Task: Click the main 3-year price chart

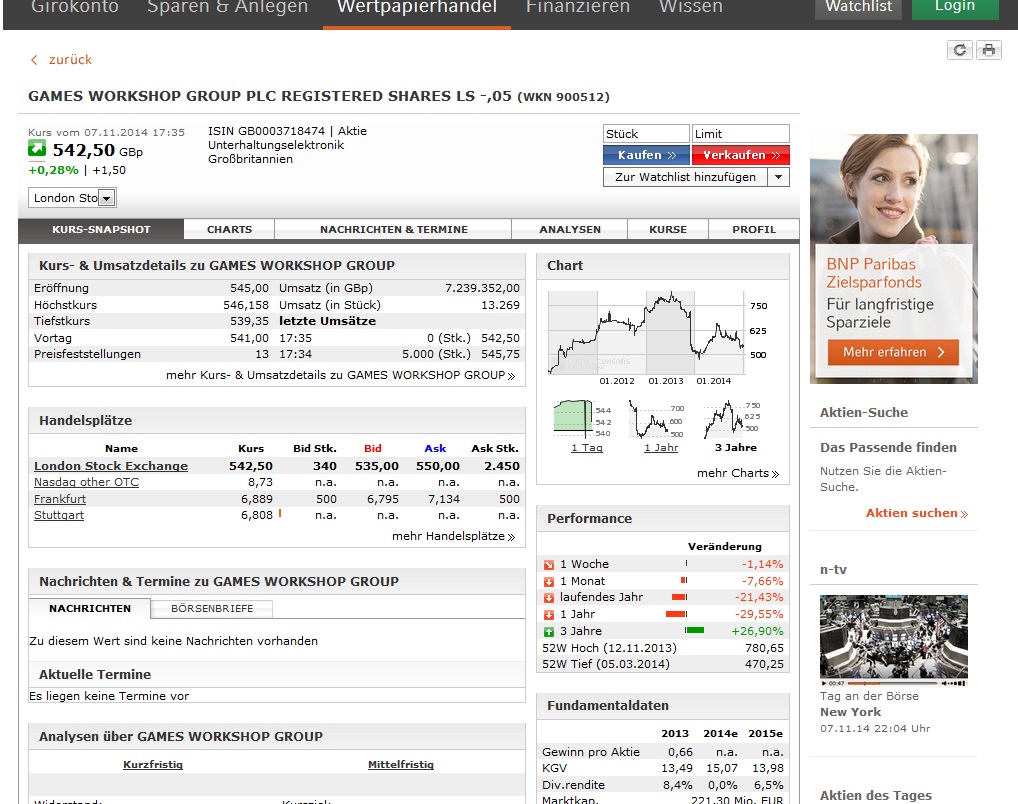Action: [658, 337]
